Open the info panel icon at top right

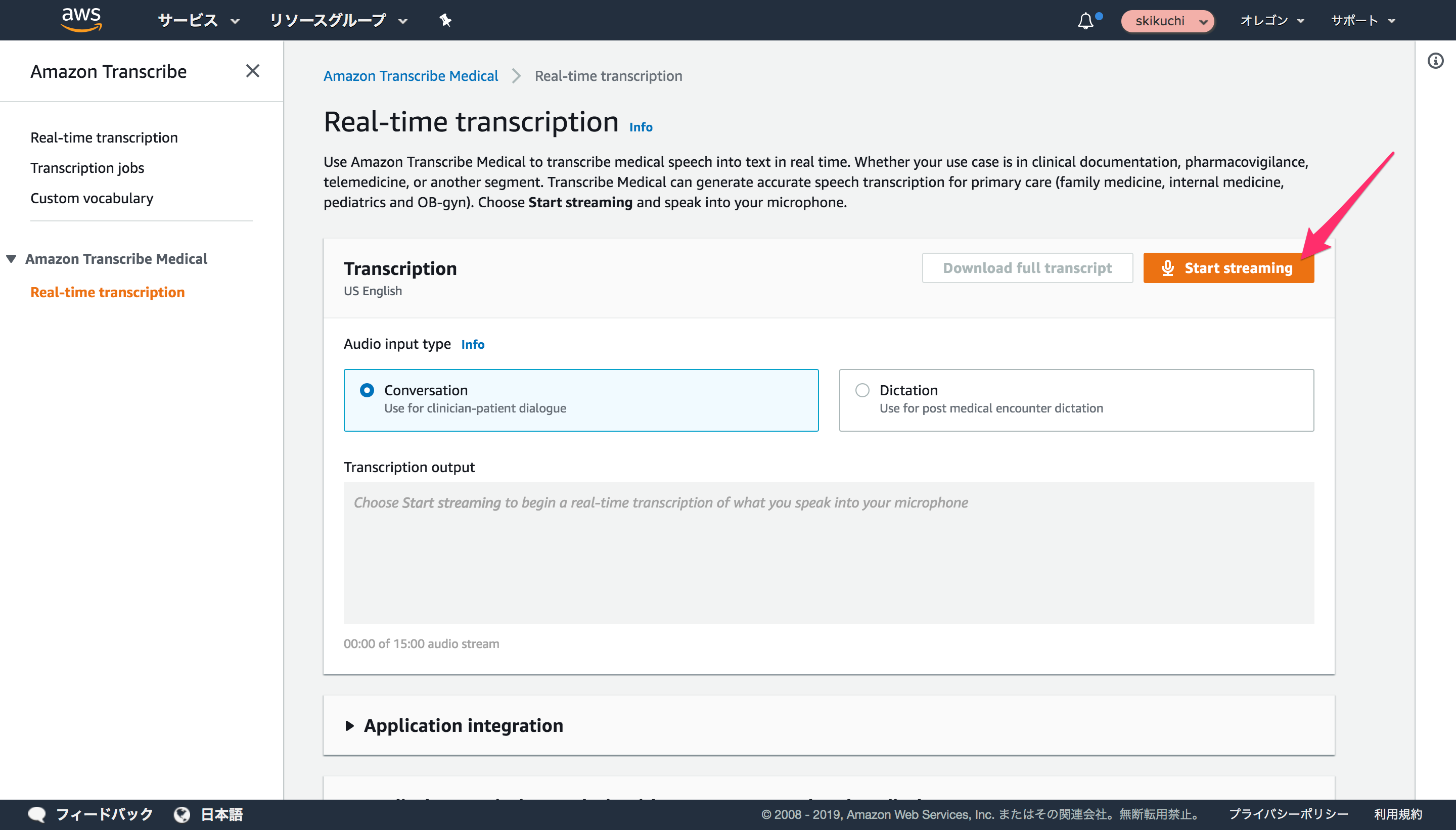(x=1436, y=61)
